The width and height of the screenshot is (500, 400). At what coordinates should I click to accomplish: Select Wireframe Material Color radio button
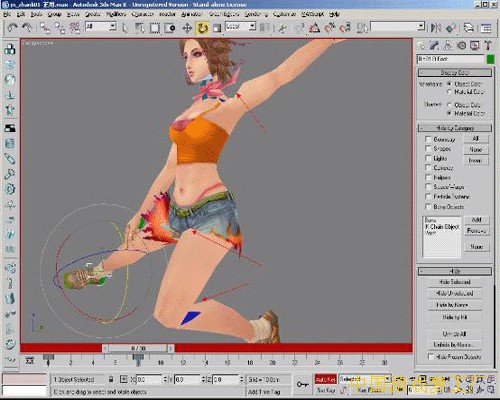[x=449, y=92]
